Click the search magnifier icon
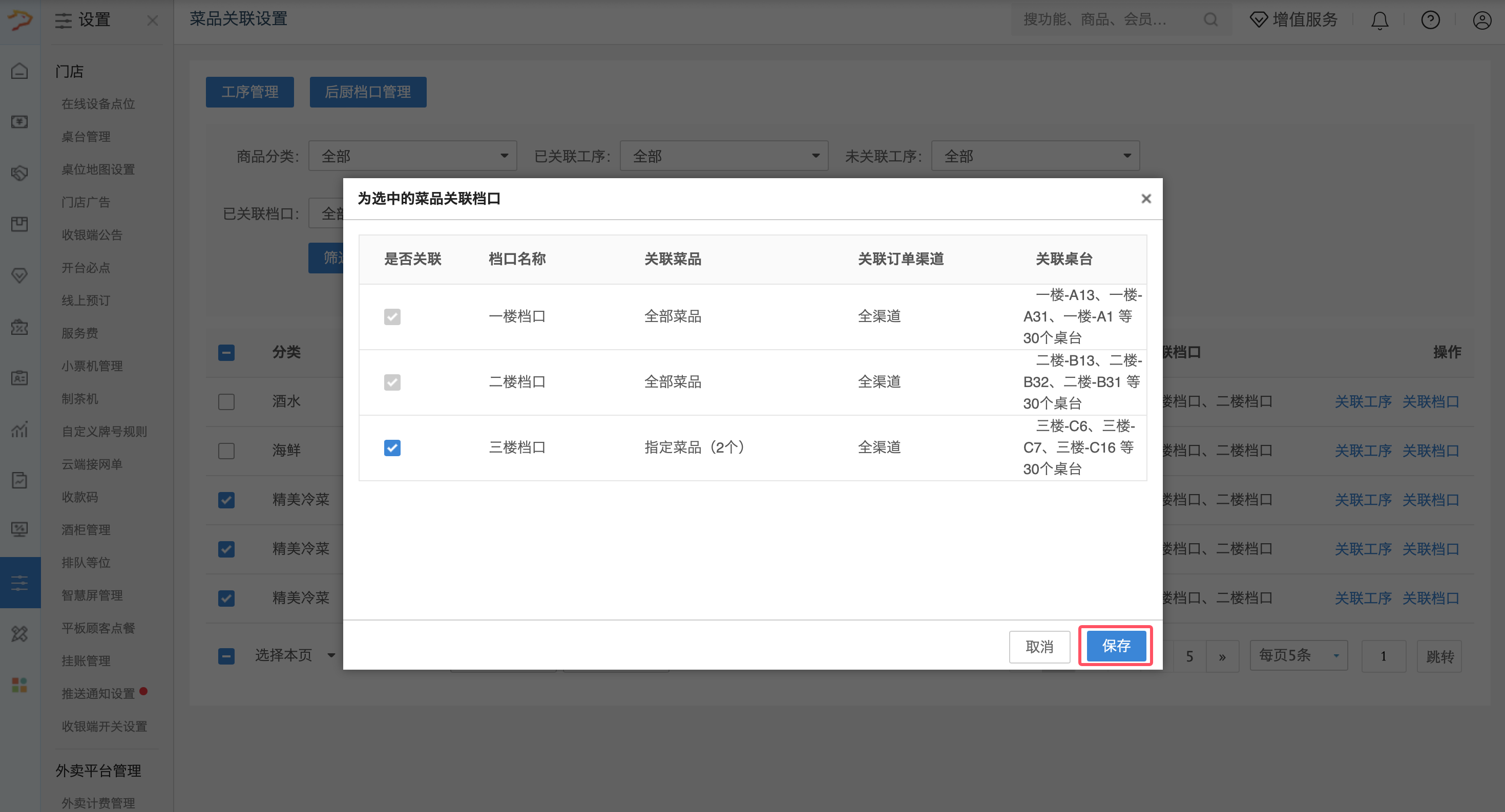This screenshot has width=1505, height=812. 1210,20
